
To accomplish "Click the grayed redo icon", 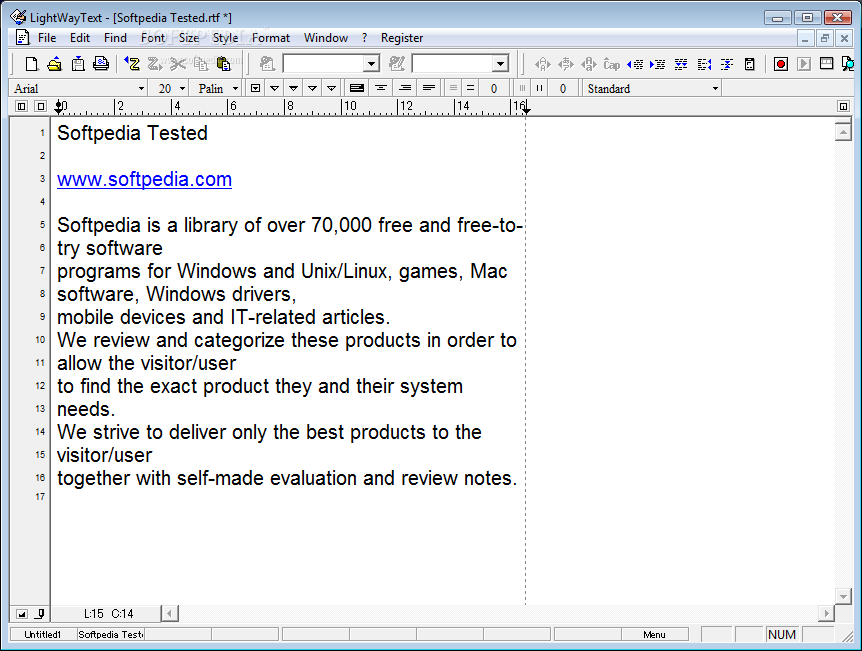I will (155, 64).
